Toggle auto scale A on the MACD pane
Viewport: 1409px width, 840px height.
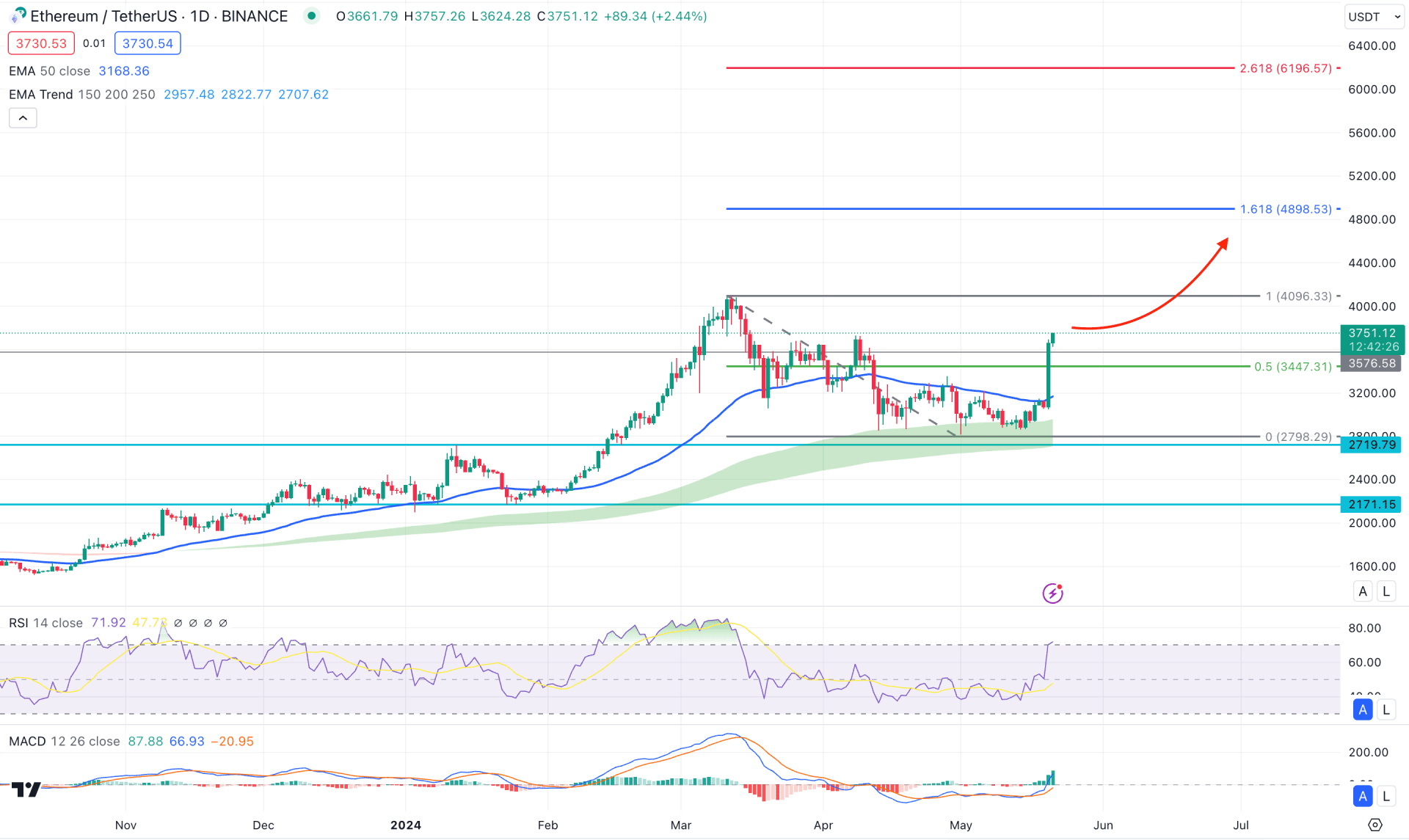tap(1363, 796)
